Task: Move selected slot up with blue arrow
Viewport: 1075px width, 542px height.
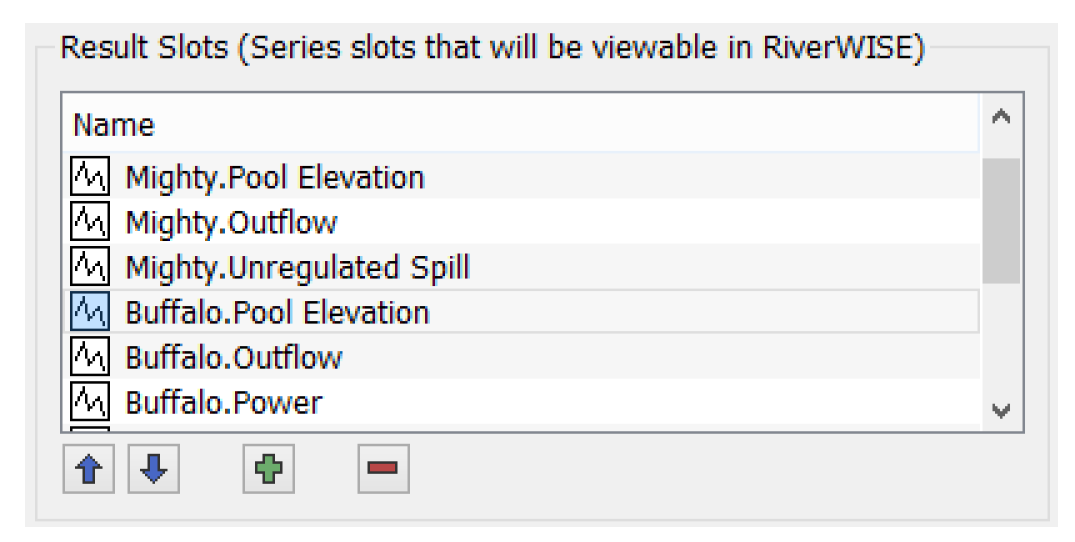Action: click(x=89, y=470)
